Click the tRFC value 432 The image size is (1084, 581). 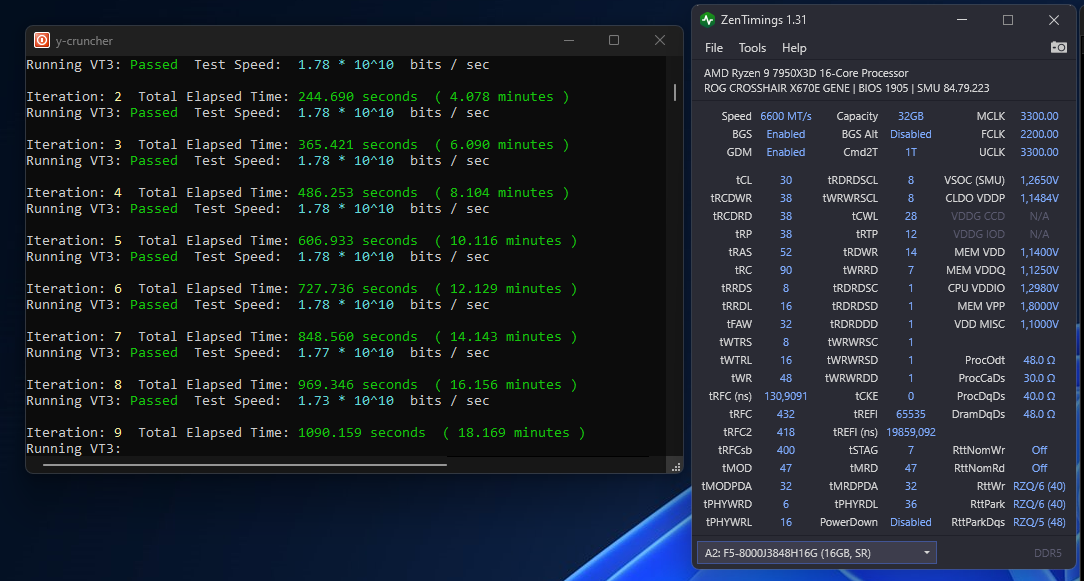click(x=786, y=414)
